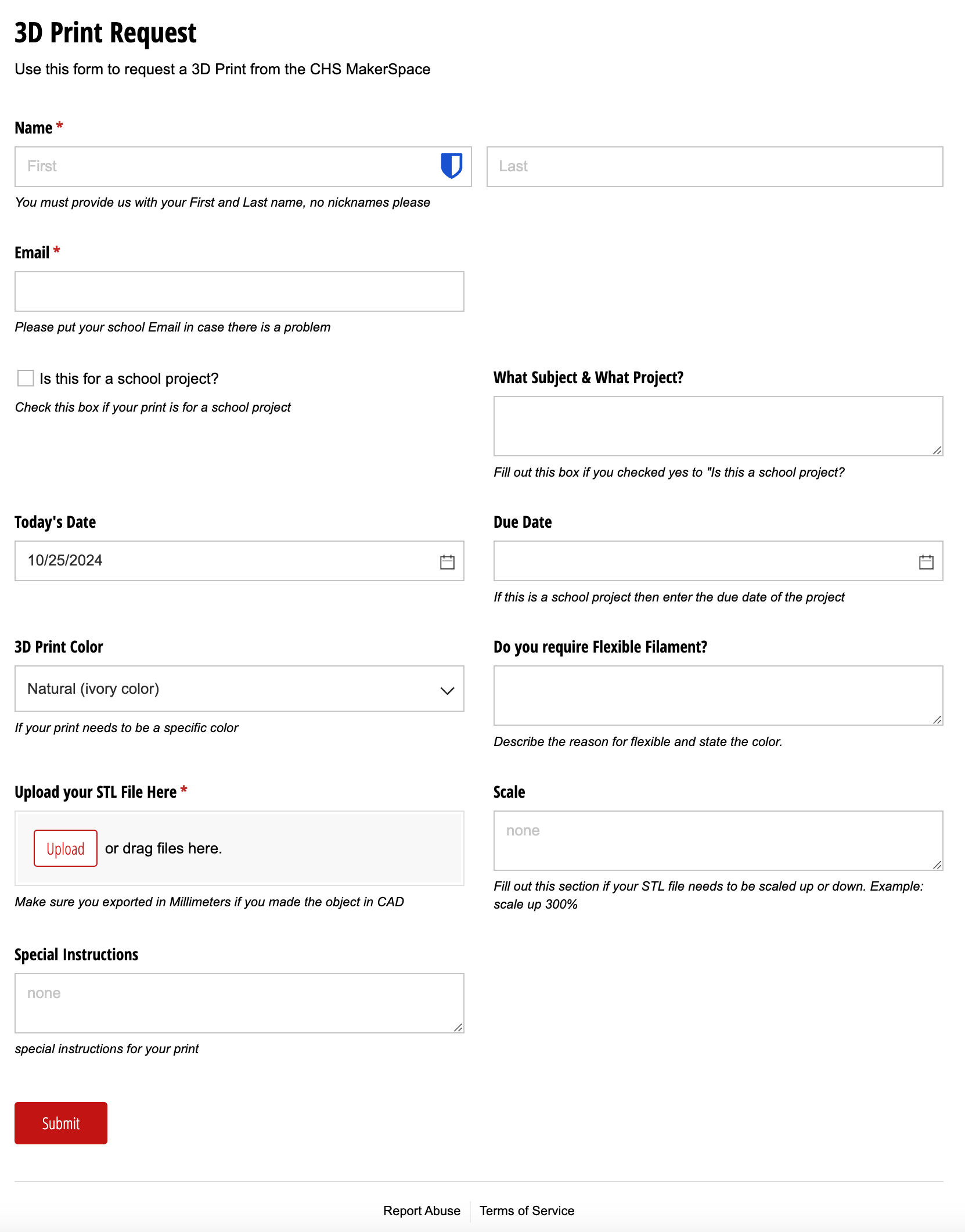
Task: Open the Today's Date calendar picker icon
Action: click(447, 561)
